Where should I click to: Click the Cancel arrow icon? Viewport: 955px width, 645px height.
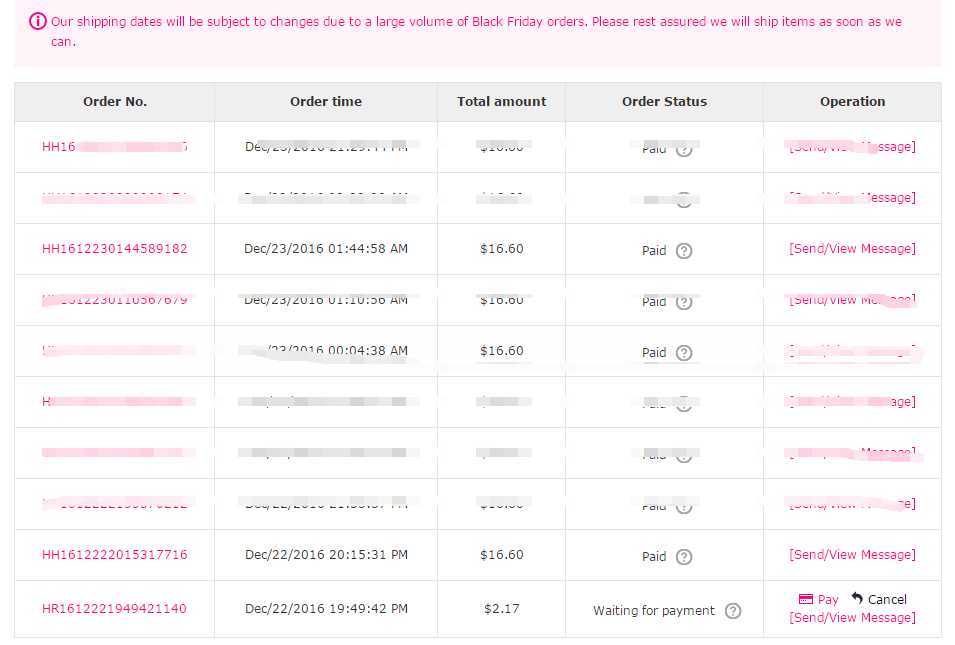click(x=857, y=598)
